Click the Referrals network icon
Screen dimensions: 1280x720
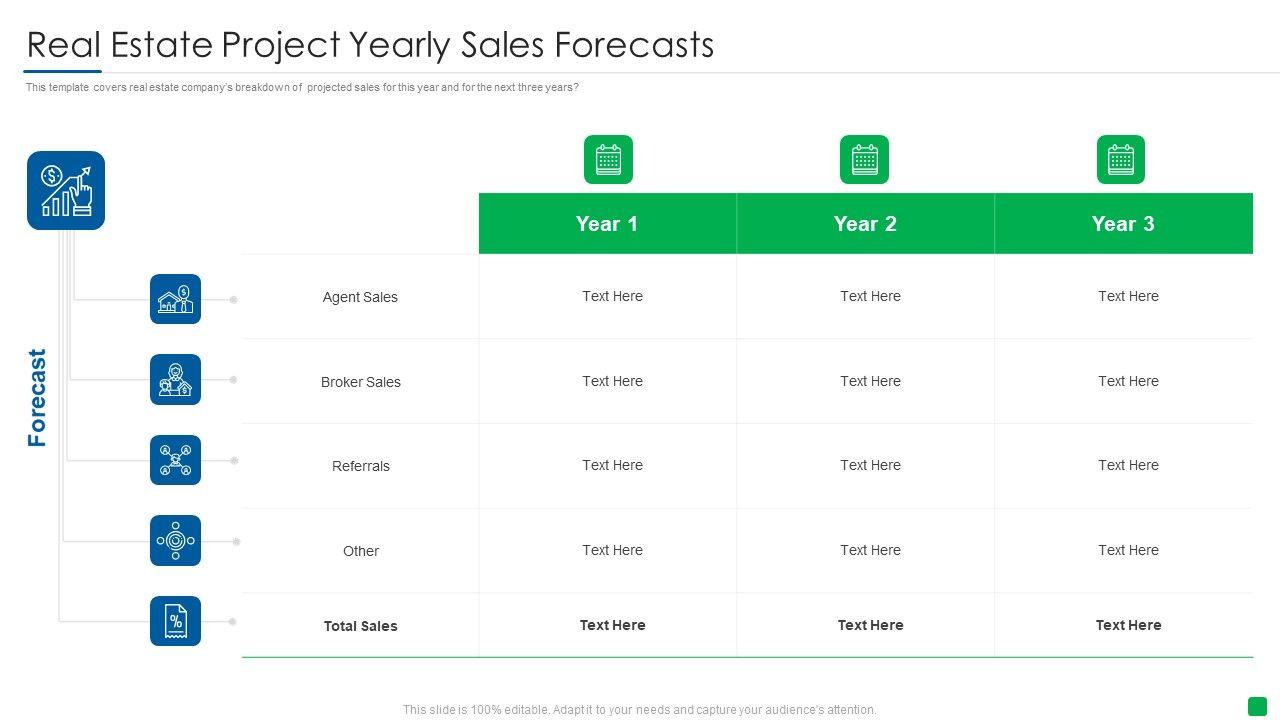175,460
